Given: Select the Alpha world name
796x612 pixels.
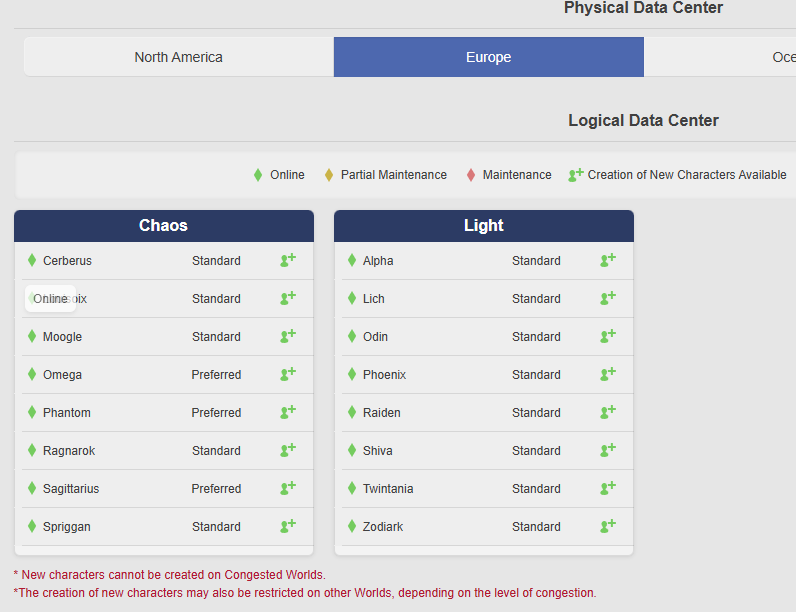Looking at the screenshot, I should pyautogui.click(x=378, y=261).
